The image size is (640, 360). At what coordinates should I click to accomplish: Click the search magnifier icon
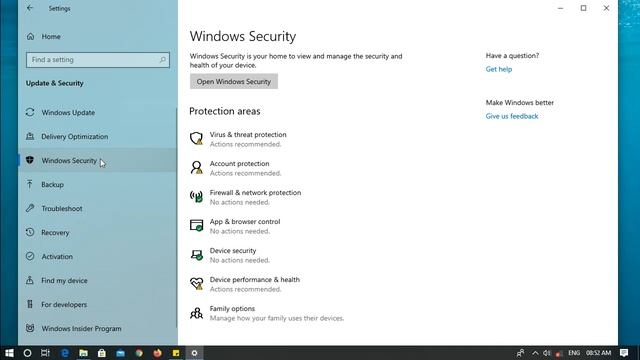coord(162,60)
